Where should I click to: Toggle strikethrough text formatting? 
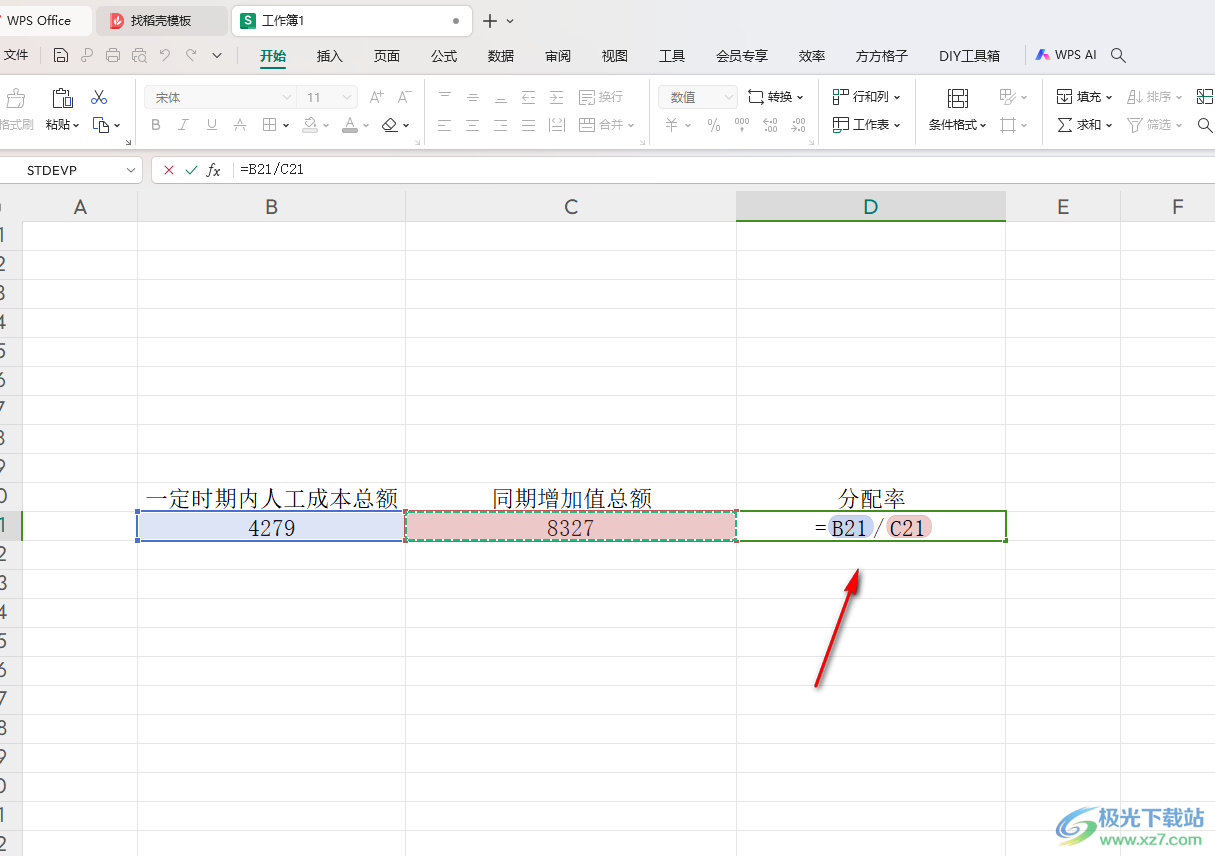coord(239,125)
